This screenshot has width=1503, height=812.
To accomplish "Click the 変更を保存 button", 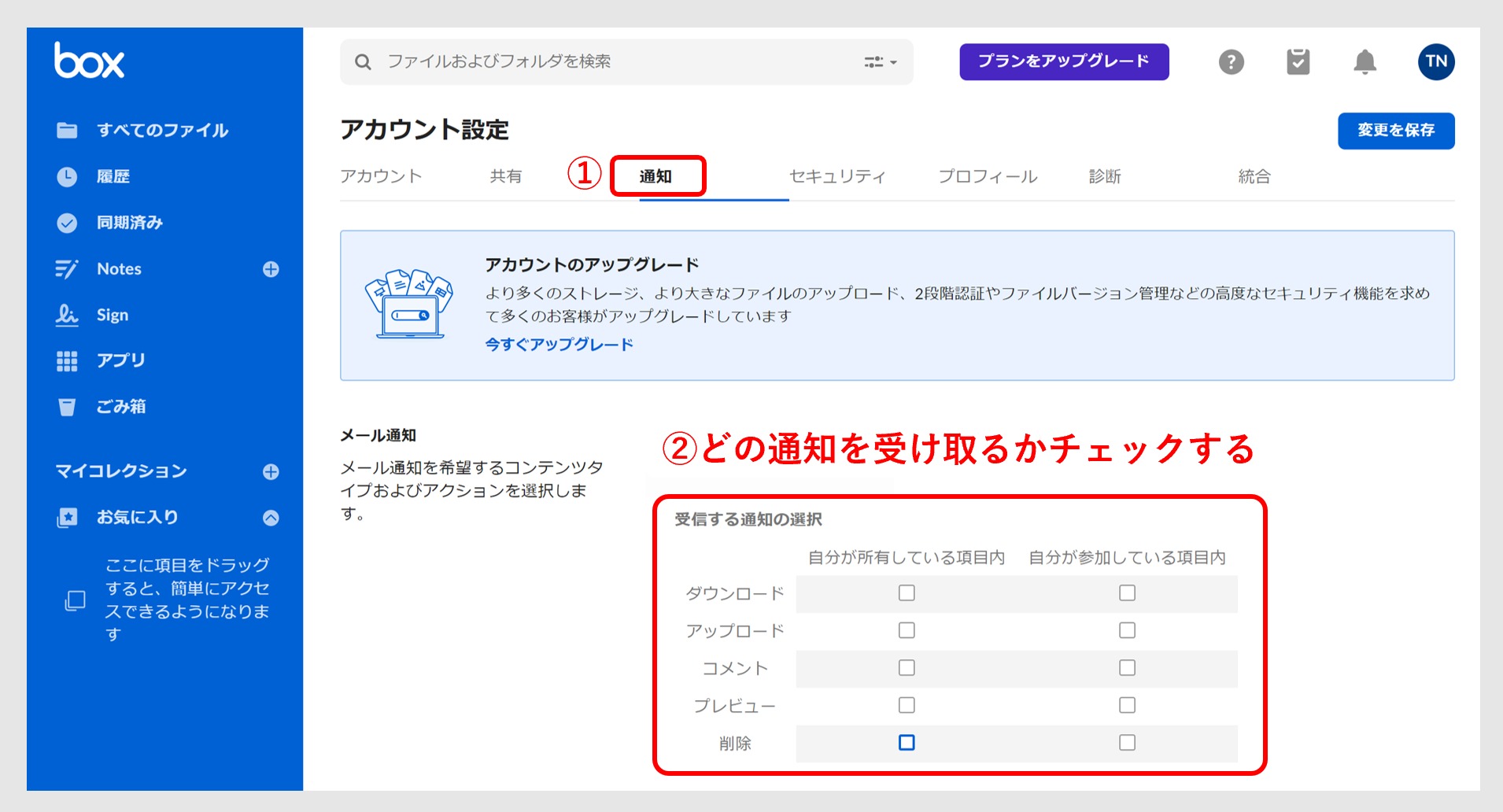I will click(x=1396, y=131).
